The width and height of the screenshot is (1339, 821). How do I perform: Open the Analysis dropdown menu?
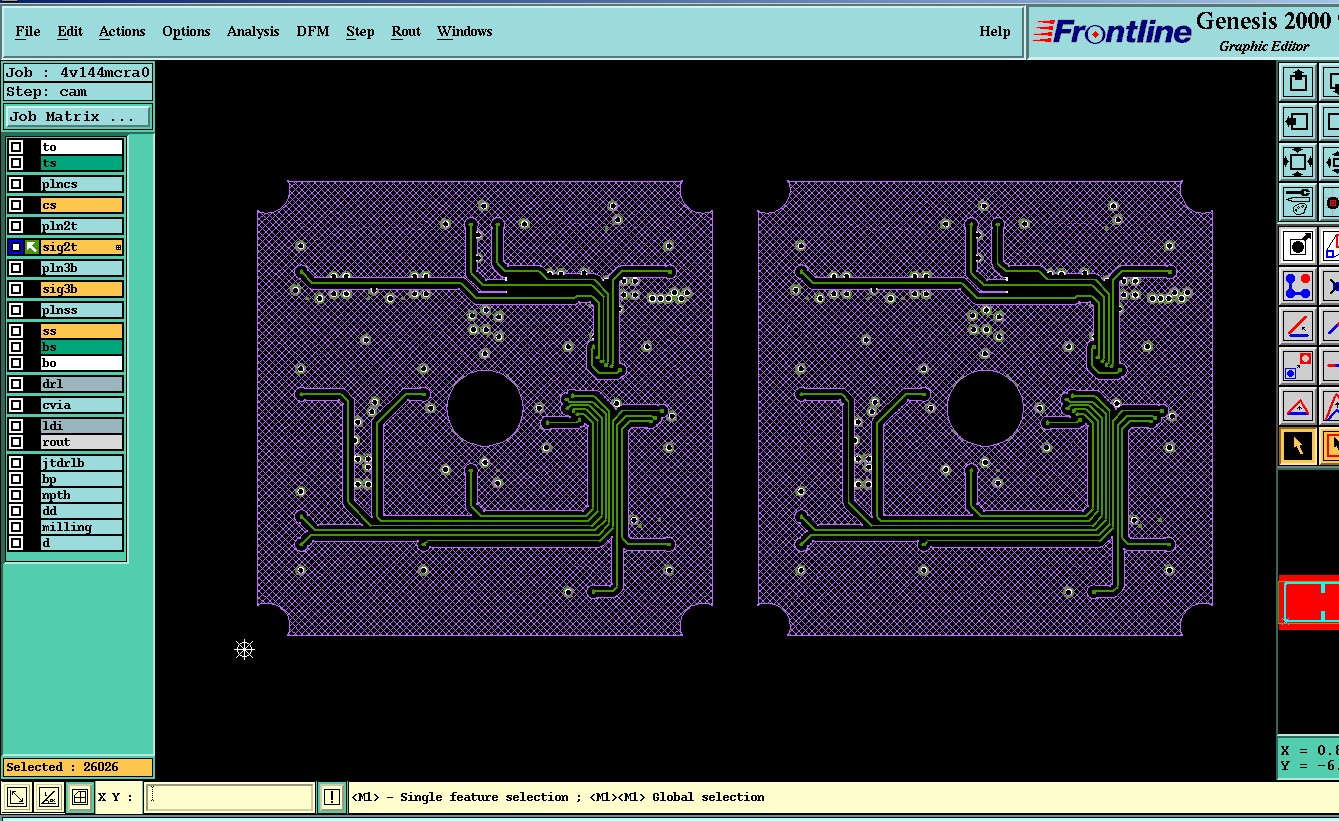click(253, 31)
